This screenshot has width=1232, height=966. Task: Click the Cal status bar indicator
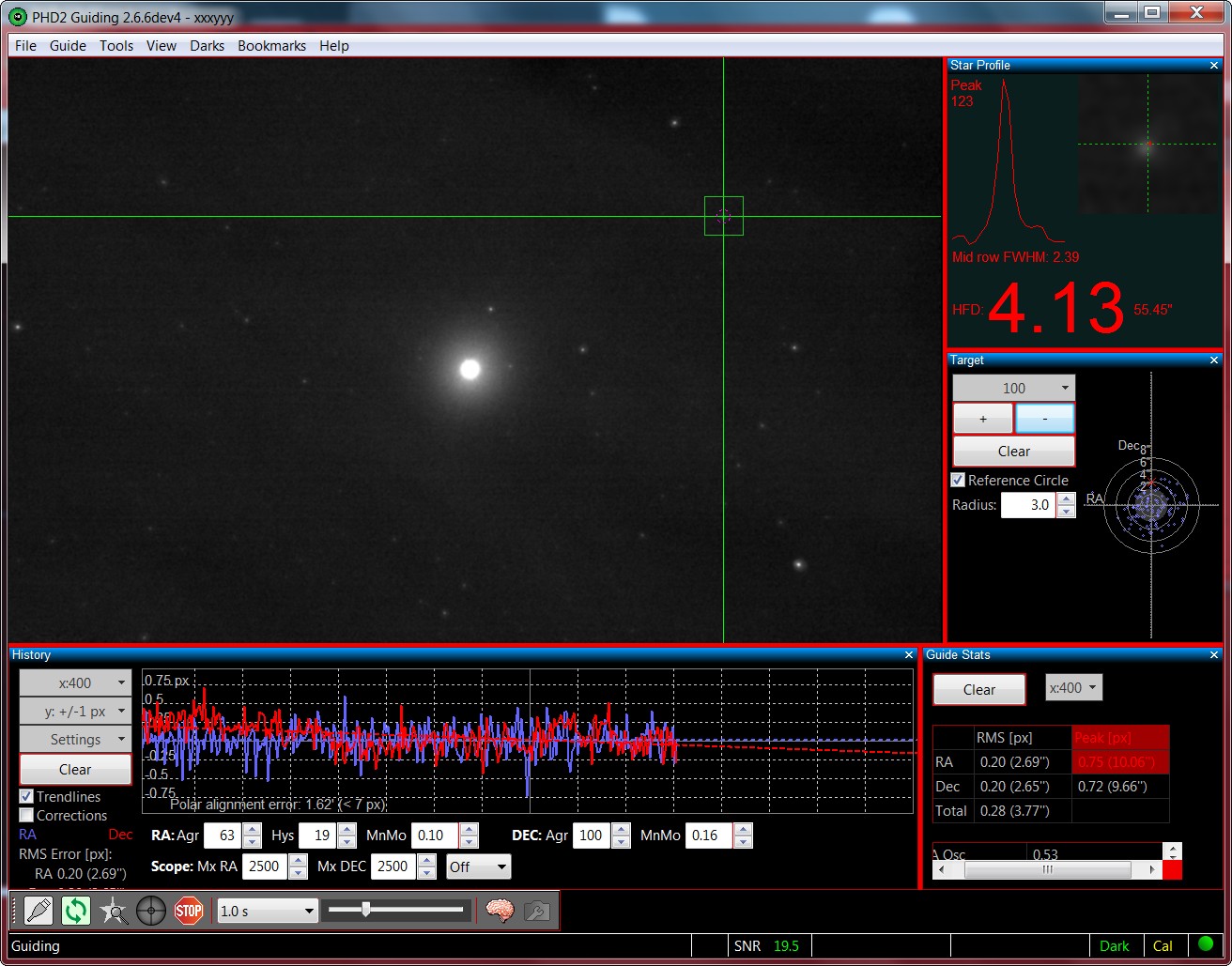coord(1163,945)
